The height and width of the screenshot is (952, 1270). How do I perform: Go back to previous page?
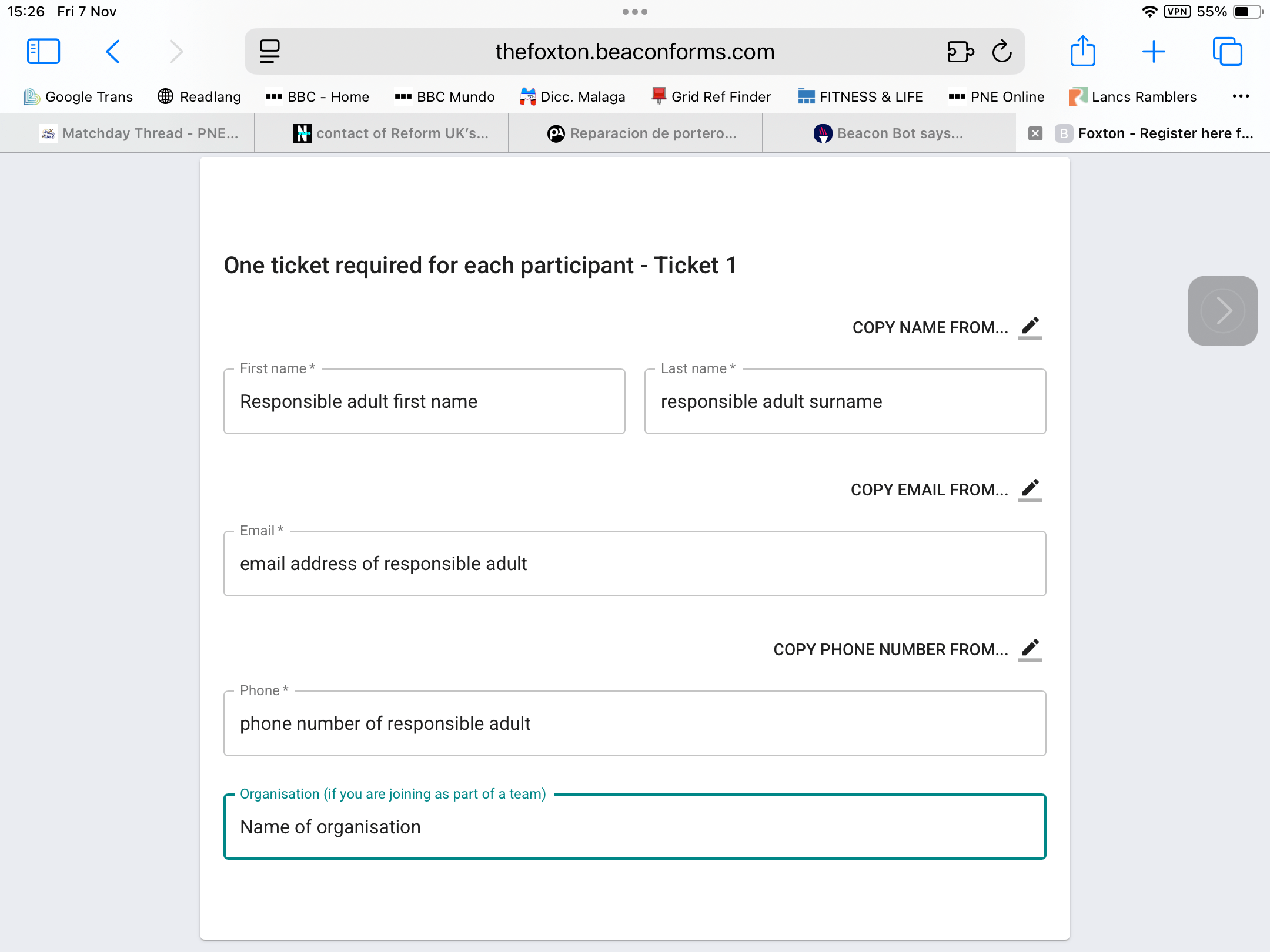113,52
